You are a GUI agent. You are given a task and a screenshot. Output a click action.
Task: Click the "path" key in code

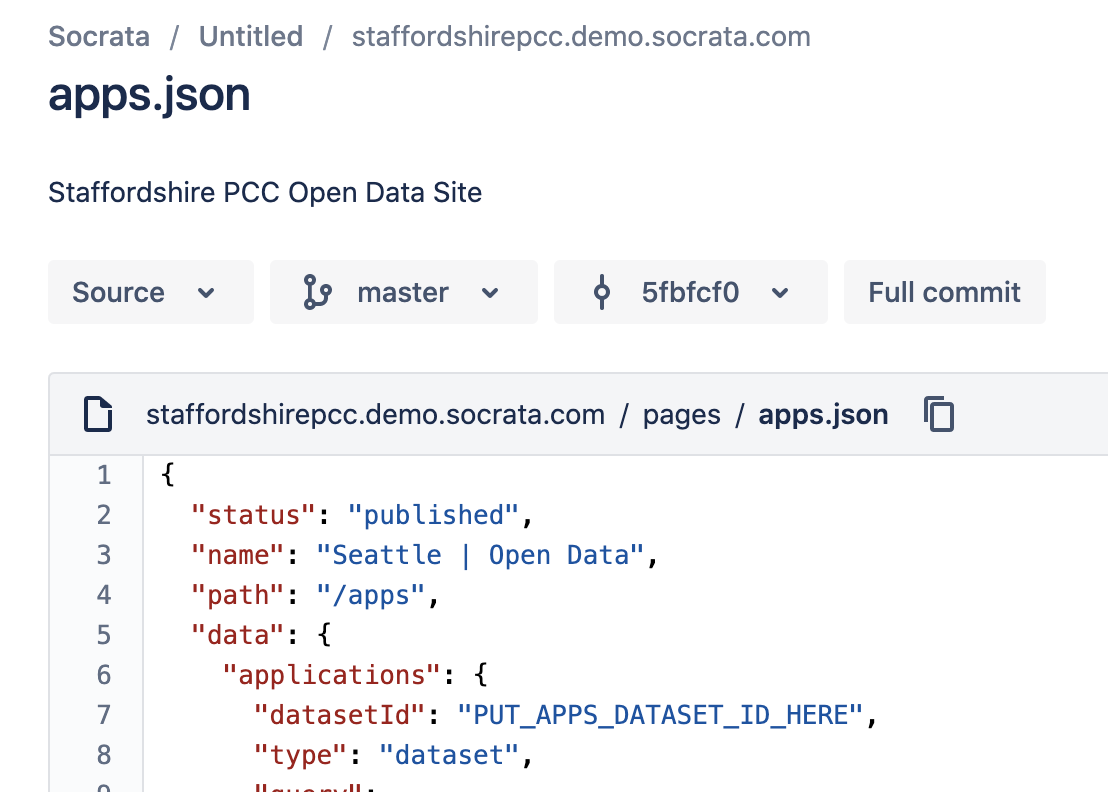(x=237, y=596)
